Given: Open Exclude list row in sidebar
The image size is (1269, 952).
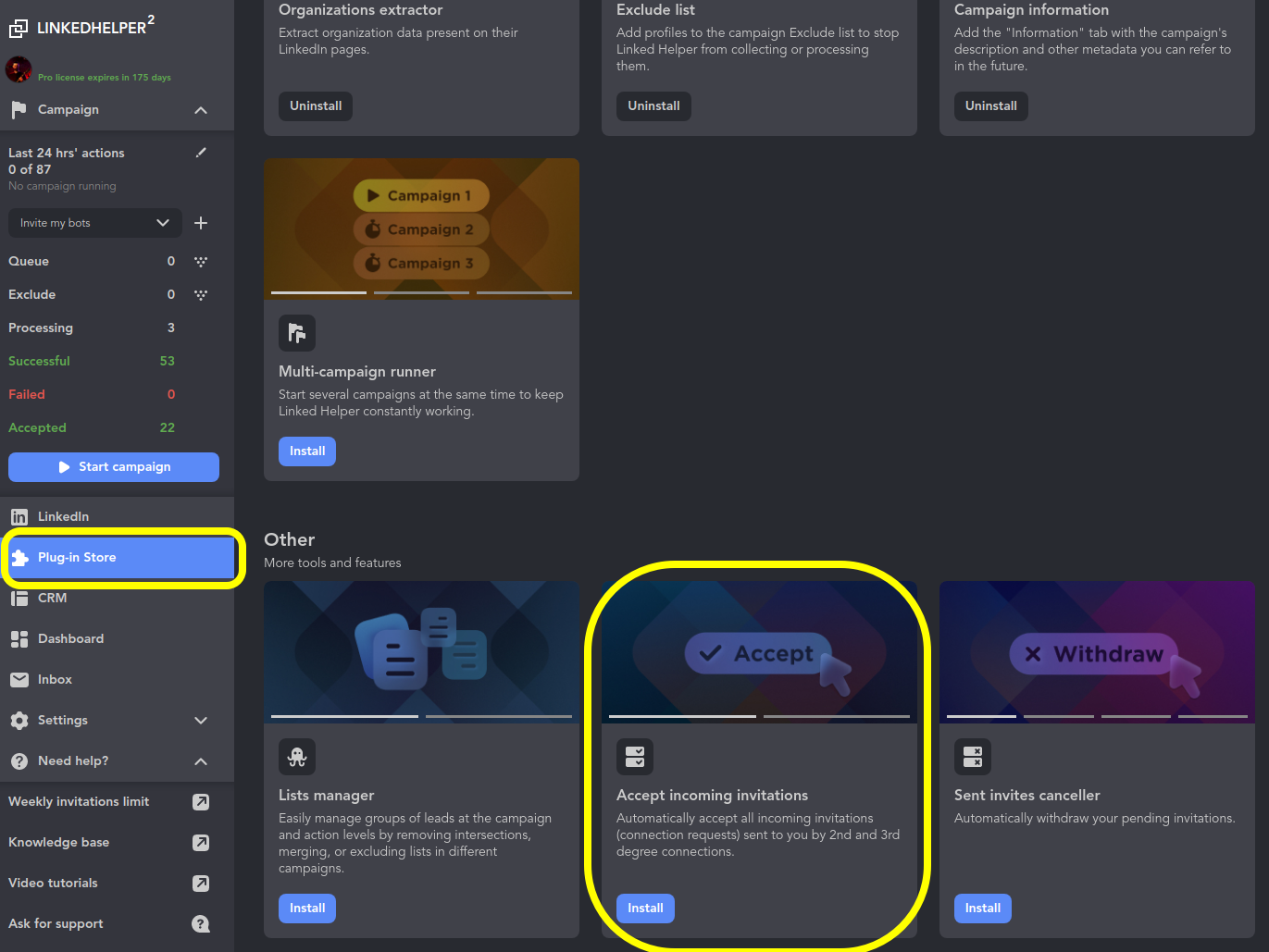Looking at the screenshot, I should 92,295.
